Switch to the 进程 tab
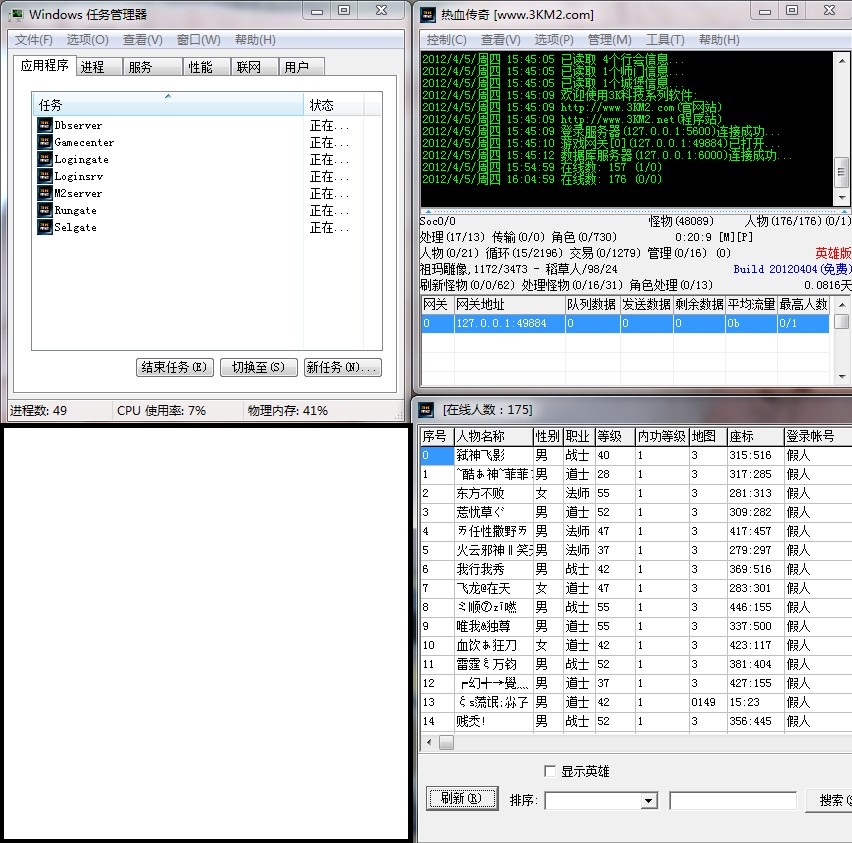 [93, 67]
